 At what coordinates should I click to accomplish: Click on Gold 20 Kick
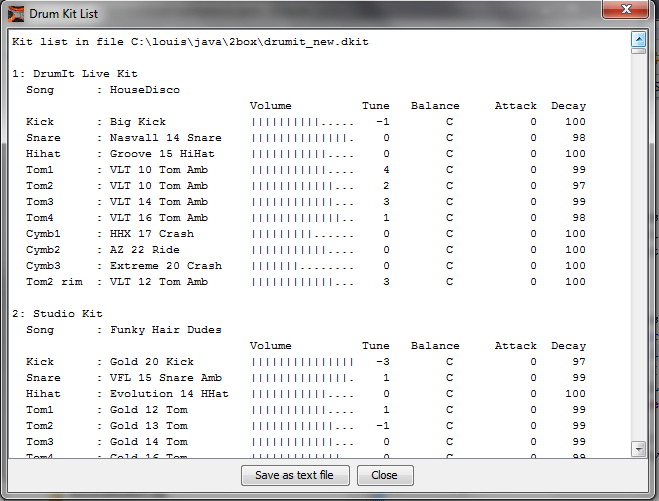[152, 362]
